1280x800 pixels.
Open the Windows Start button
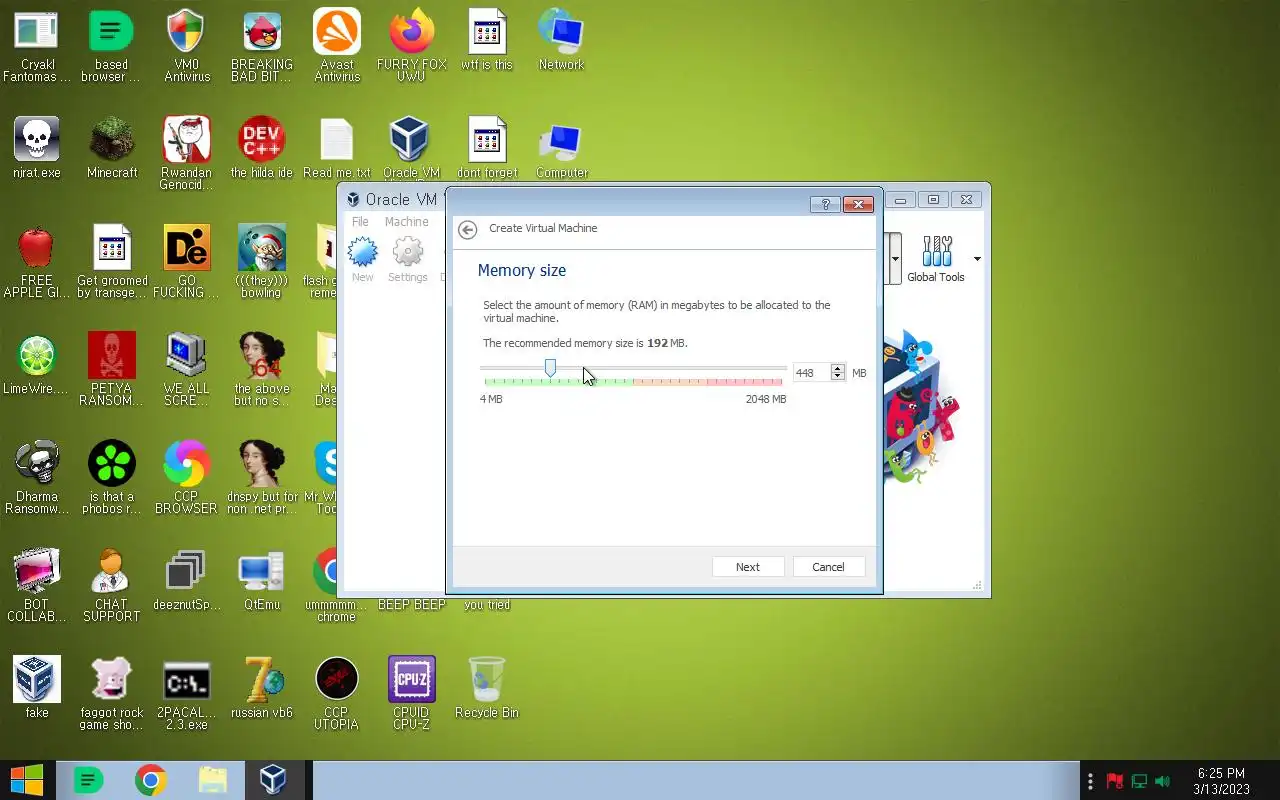point(27,780)
